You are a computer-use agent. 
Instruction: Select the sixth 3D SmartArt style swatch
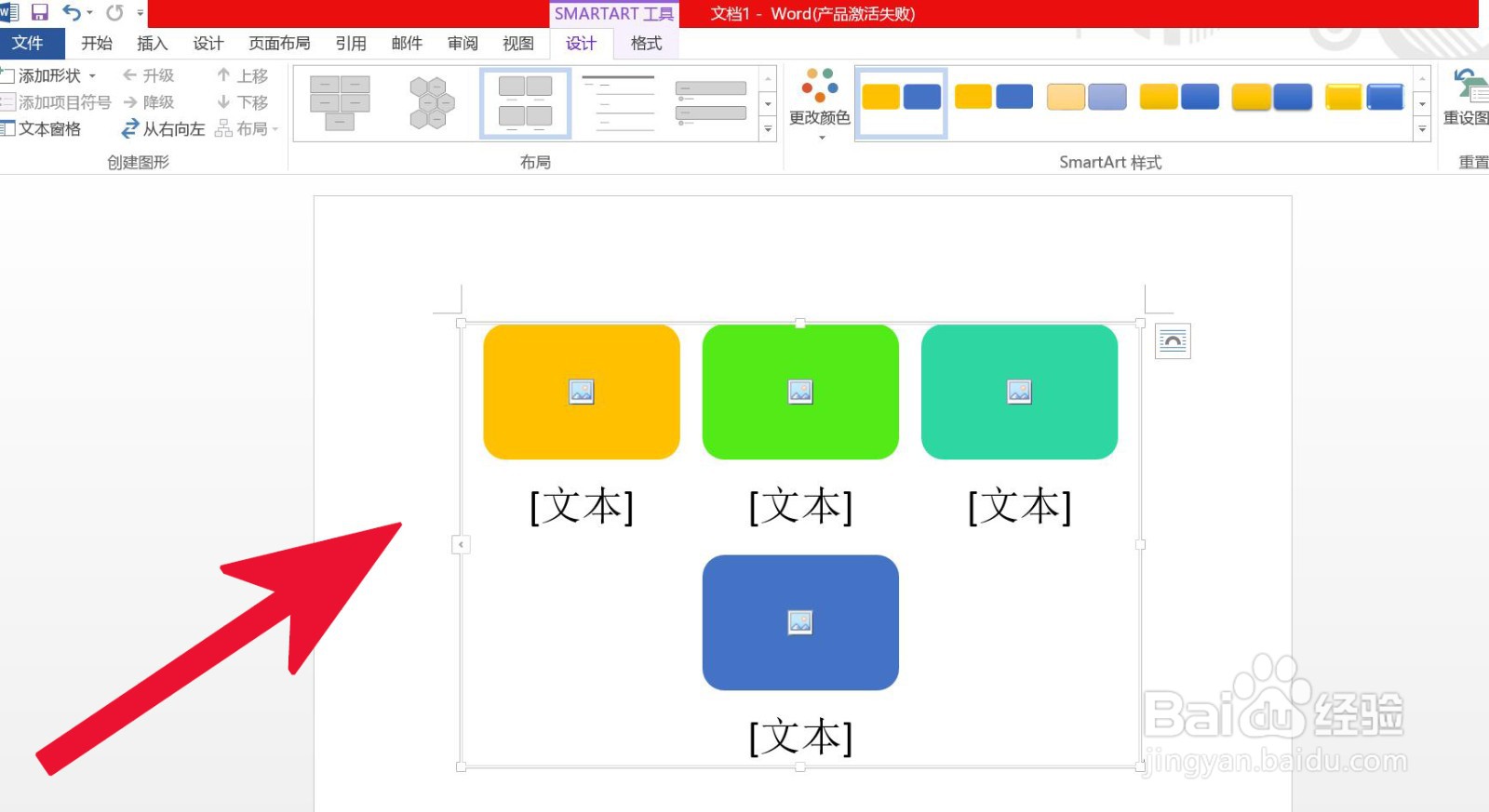point(1363,97)
